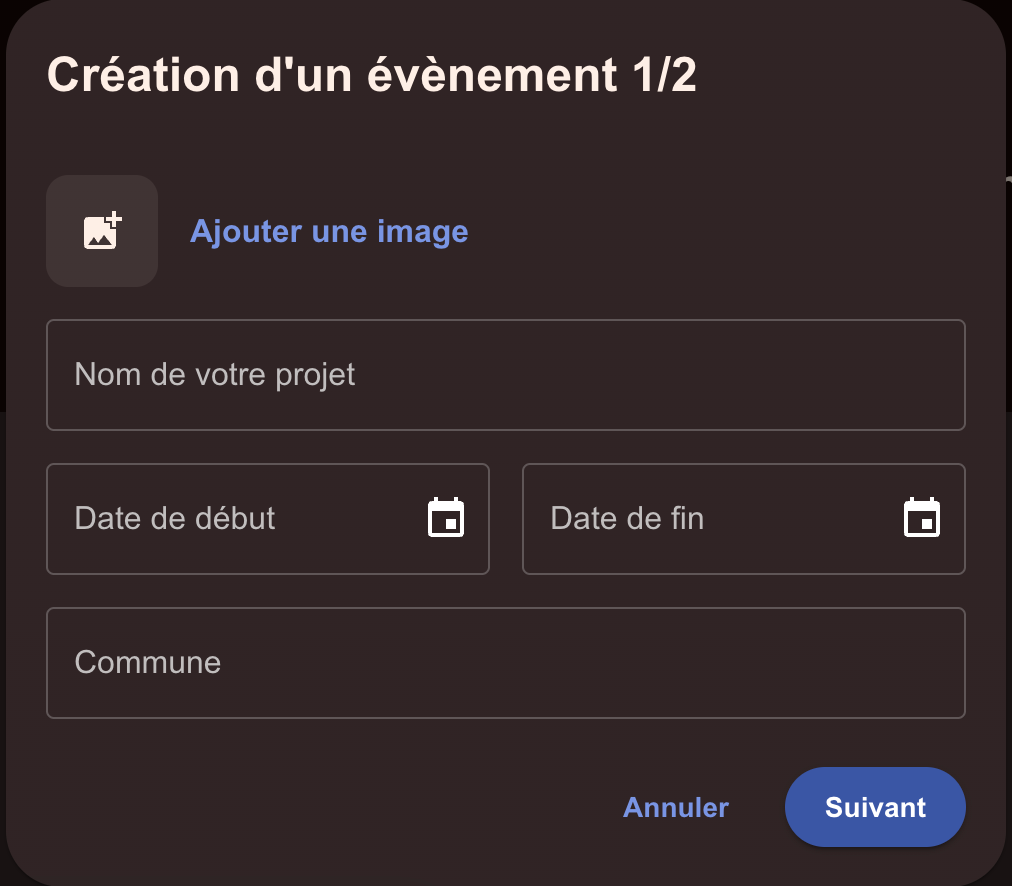Focus the "Commune" text field

[505, 663]
